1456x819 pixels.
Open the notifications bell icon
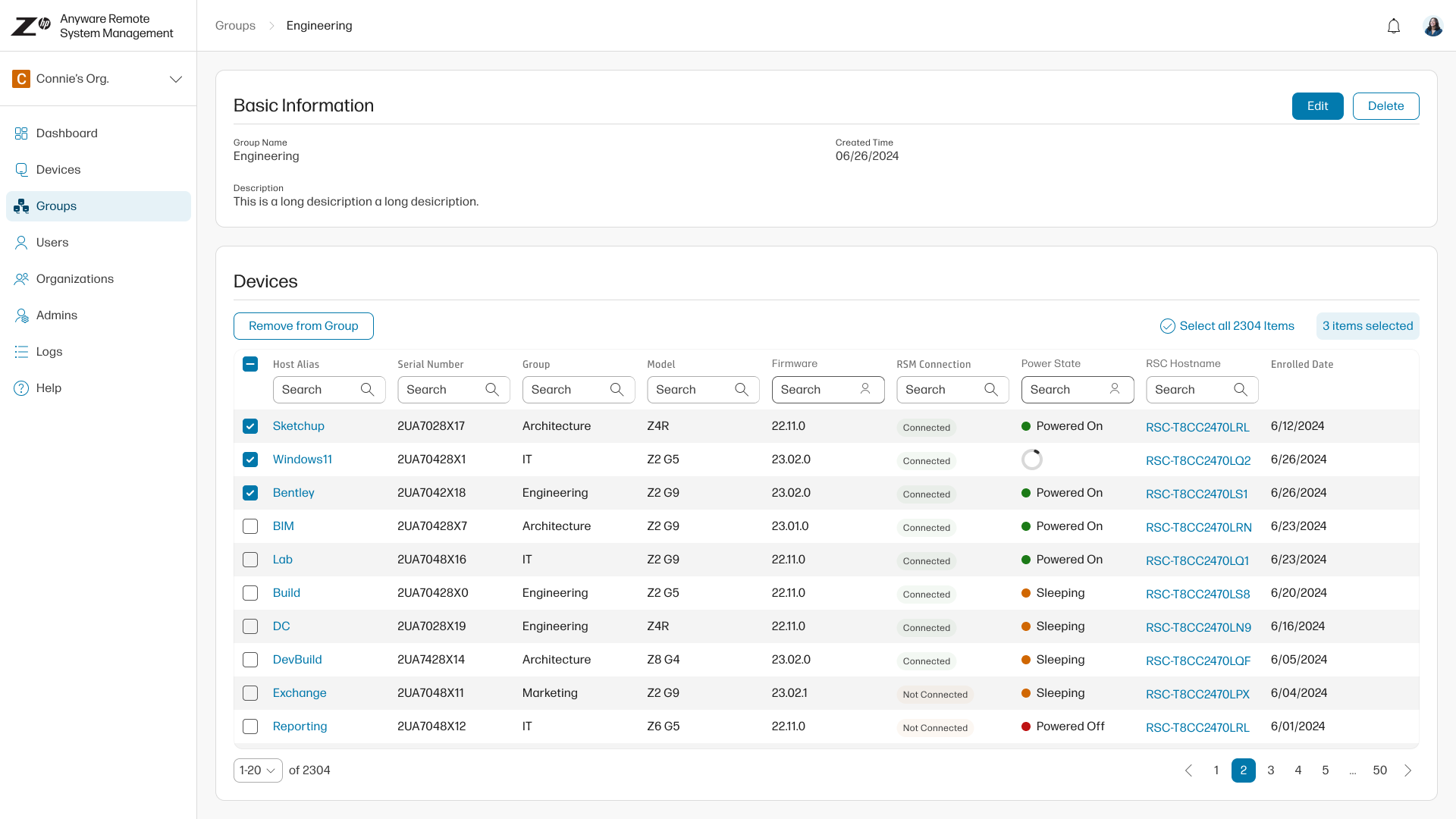(1393, 27)
